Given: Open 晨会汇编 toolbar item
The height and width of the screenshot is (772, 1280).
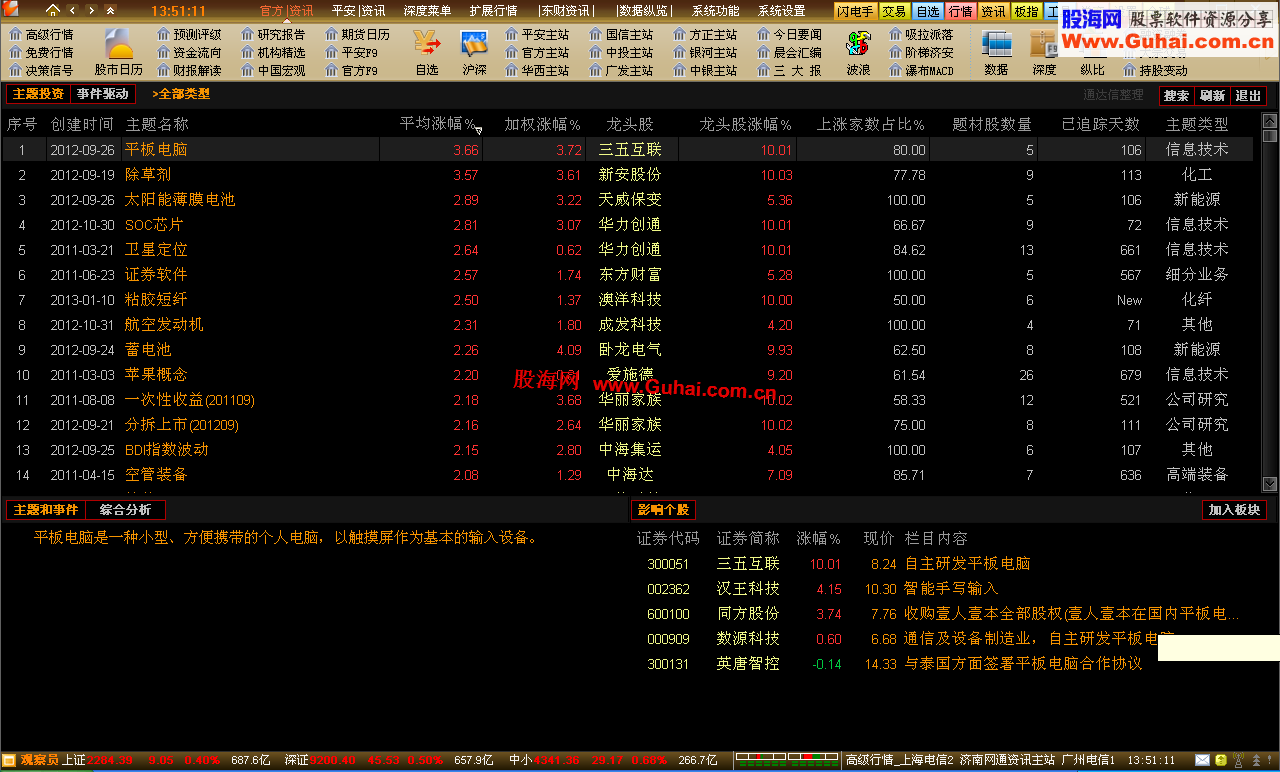Looking at the screenshot, I should coord(789,52).
